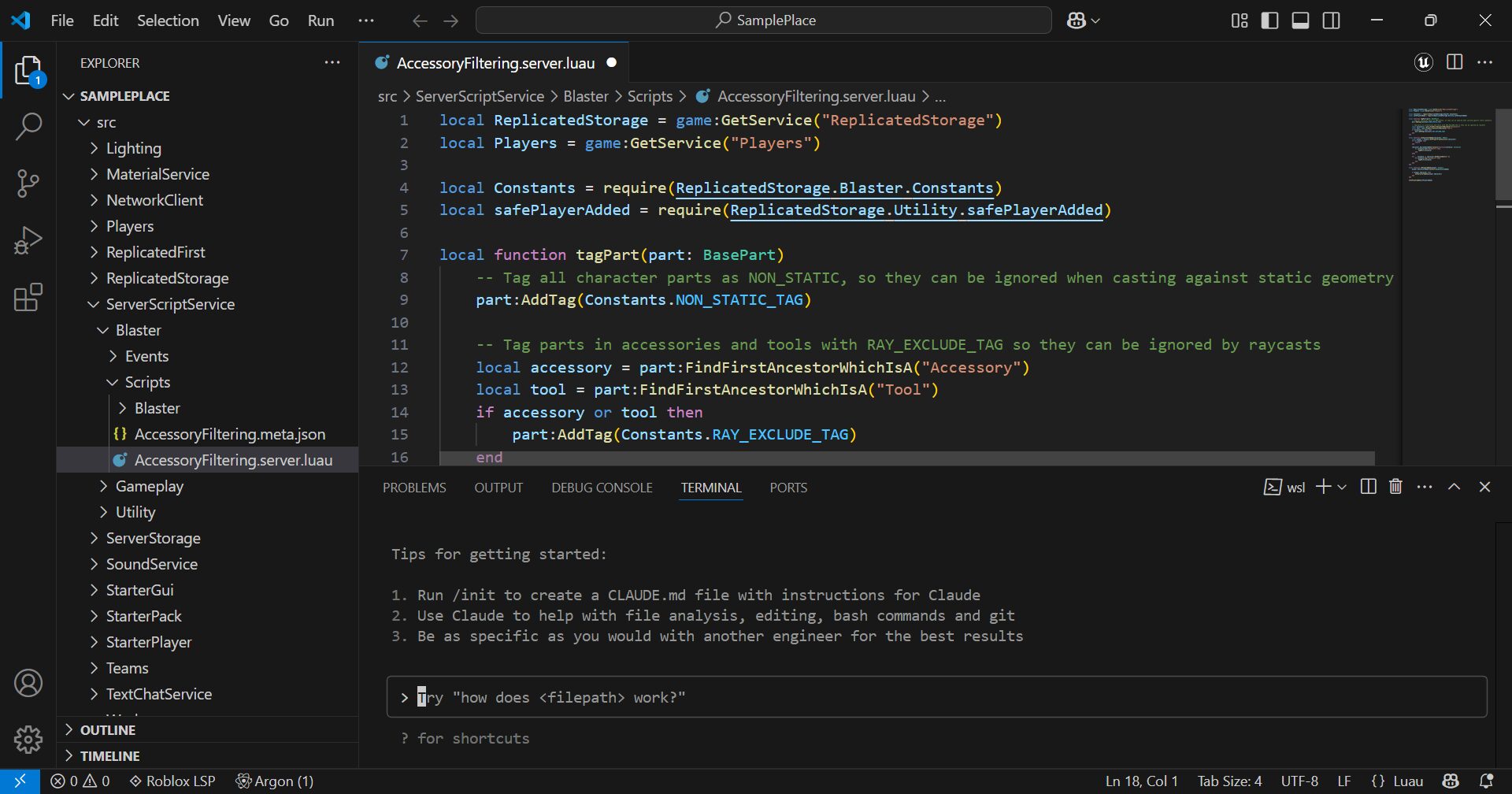Open the new terminal launch profile dropdown
This screenshot has width=1512, height=794.
click(x=1342, y=487)
